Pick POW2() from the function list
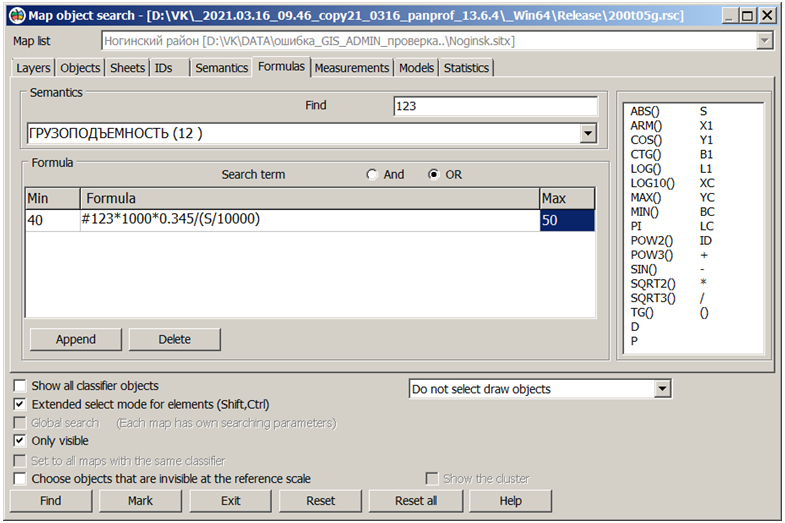Image resolution: width=785 pixels, height=523 pixels. click(651, 241)
